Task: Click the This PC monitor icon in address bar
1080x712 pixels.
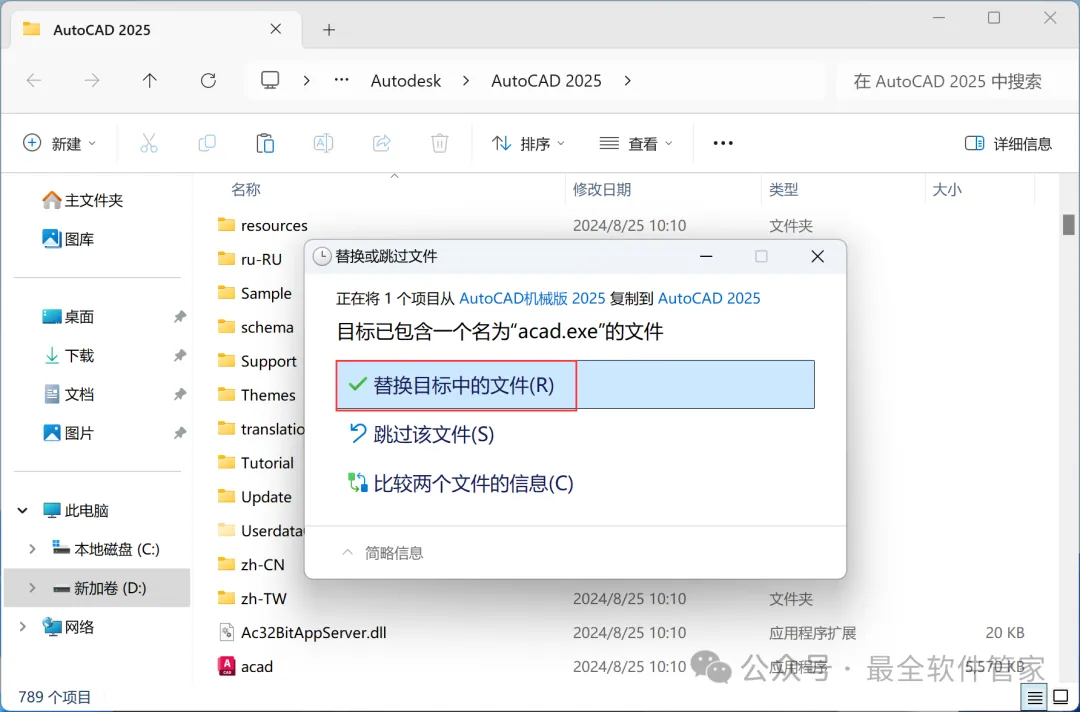Action: [270, 81]
